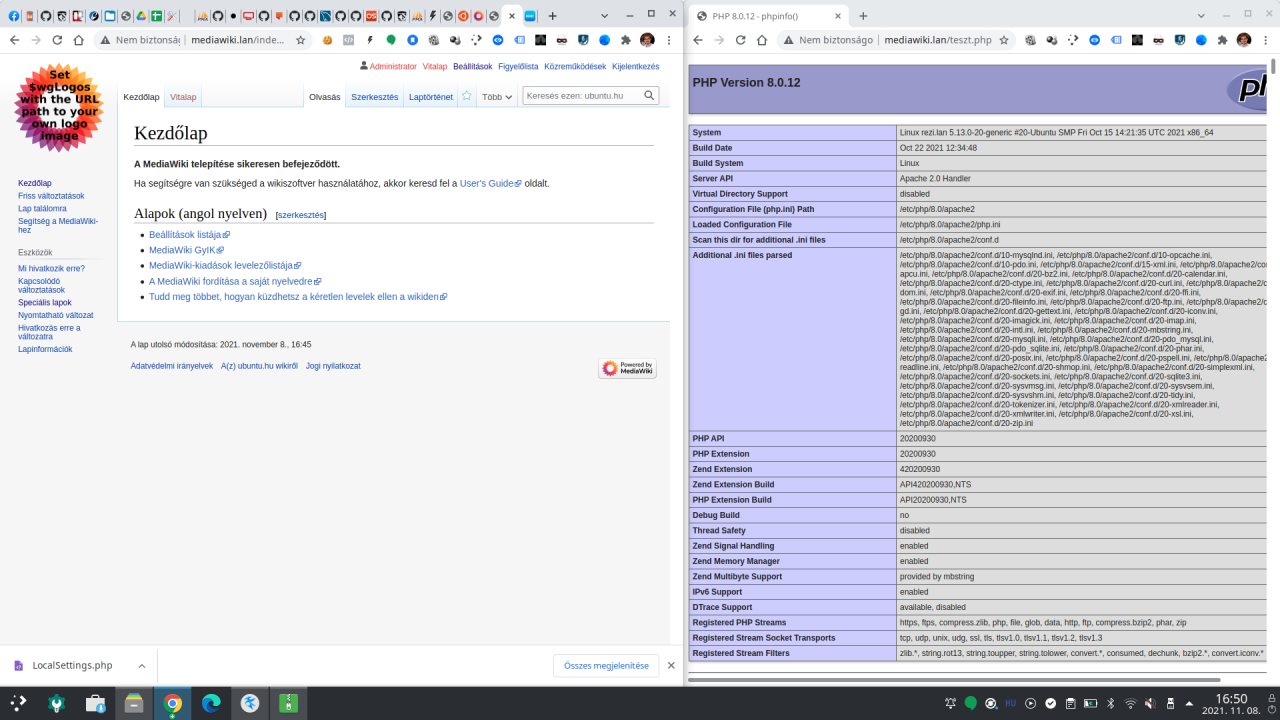1280x720 pixels.
Task: Select the Olvasás read tab
Action: [x=325, y=97]
